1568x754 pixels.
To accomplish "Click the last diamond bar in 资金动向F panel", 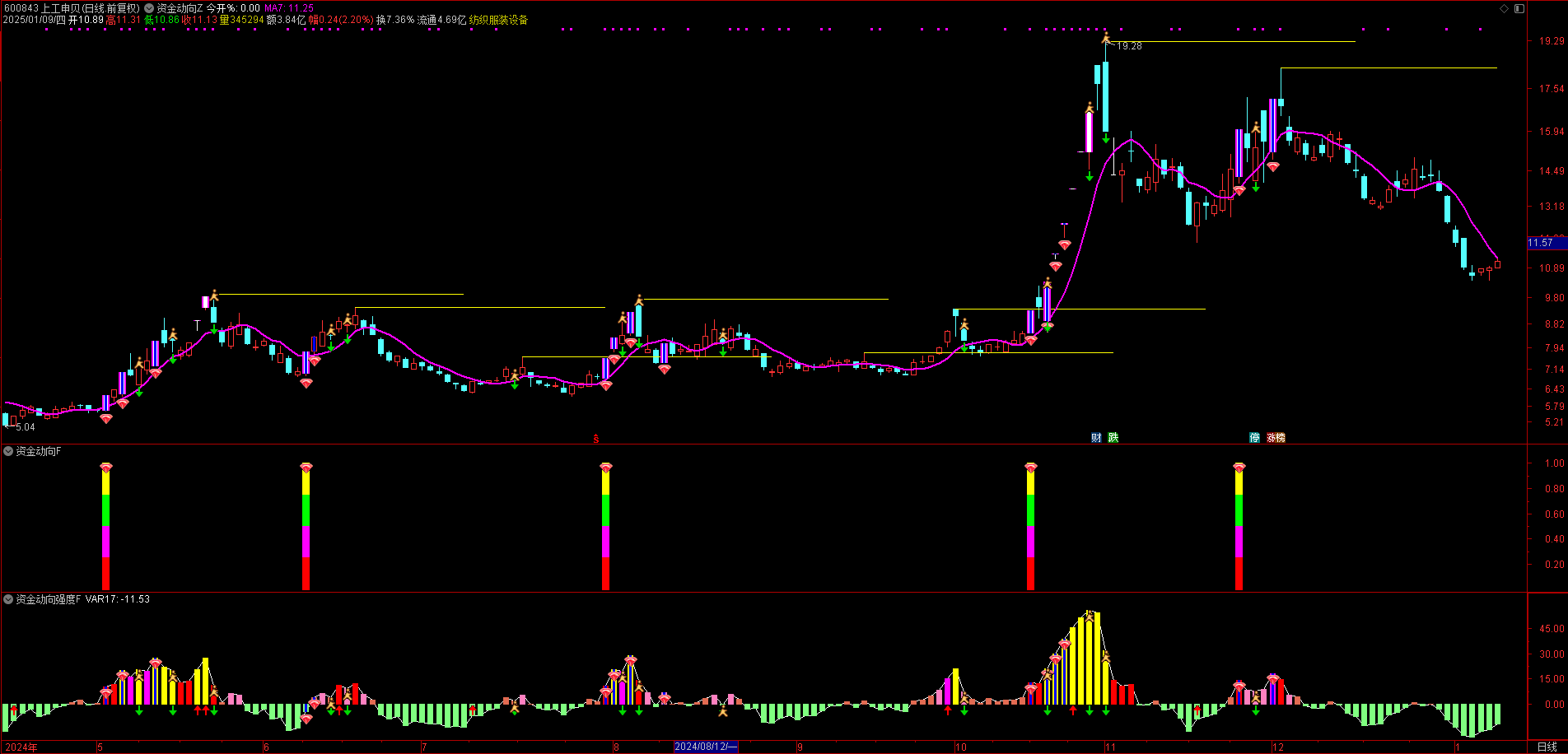I will (1239, 527).
